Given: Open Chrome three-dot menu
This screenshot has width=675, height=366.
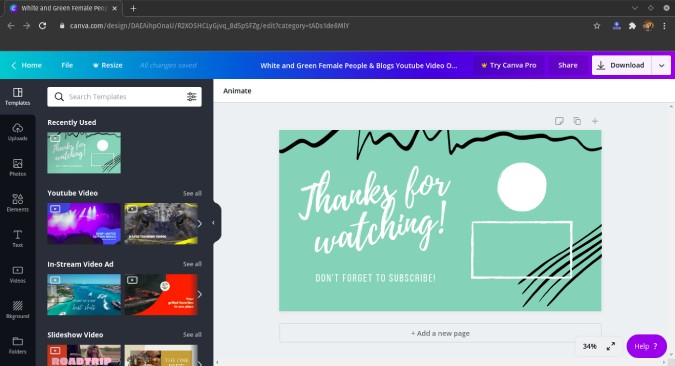Looking at the screenshot, I should tap(665, 26).
